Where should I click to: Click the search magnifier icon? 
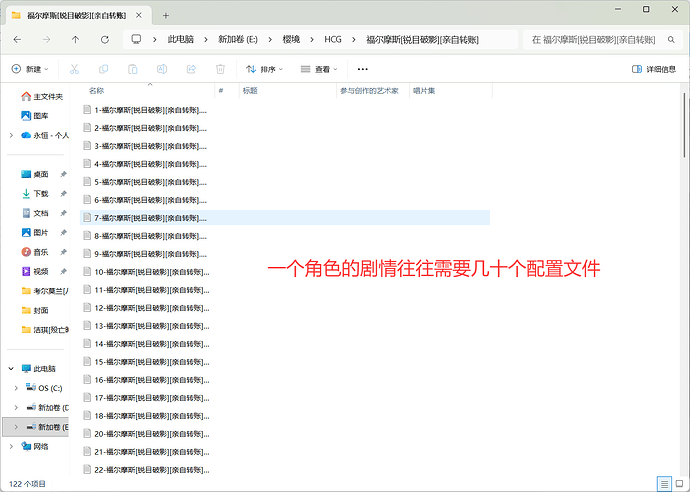[x=671, y=40]
